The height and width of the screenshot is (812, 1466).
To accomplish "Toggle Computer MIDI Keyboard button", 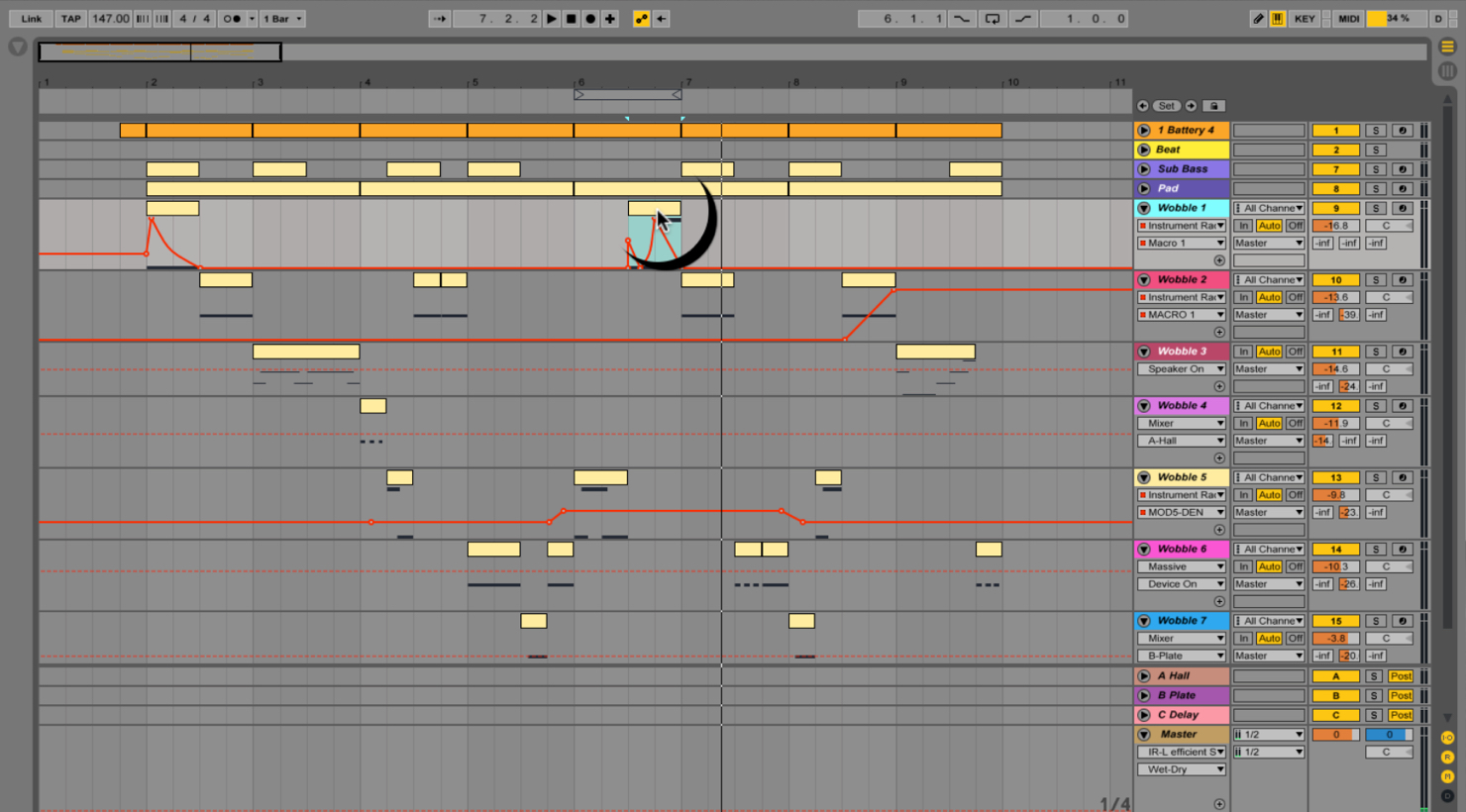I will tap(1278, 18).
